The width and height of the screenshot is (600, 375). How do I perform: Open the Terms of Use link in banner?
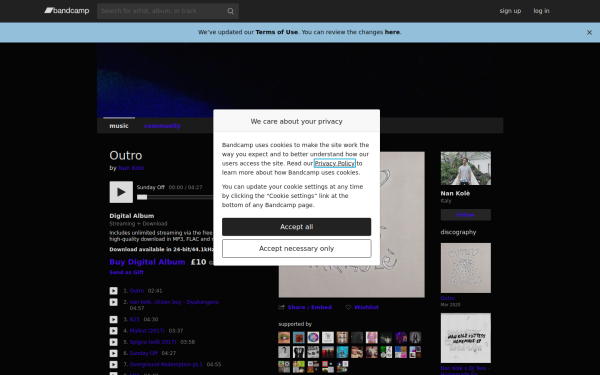point(277,32)
